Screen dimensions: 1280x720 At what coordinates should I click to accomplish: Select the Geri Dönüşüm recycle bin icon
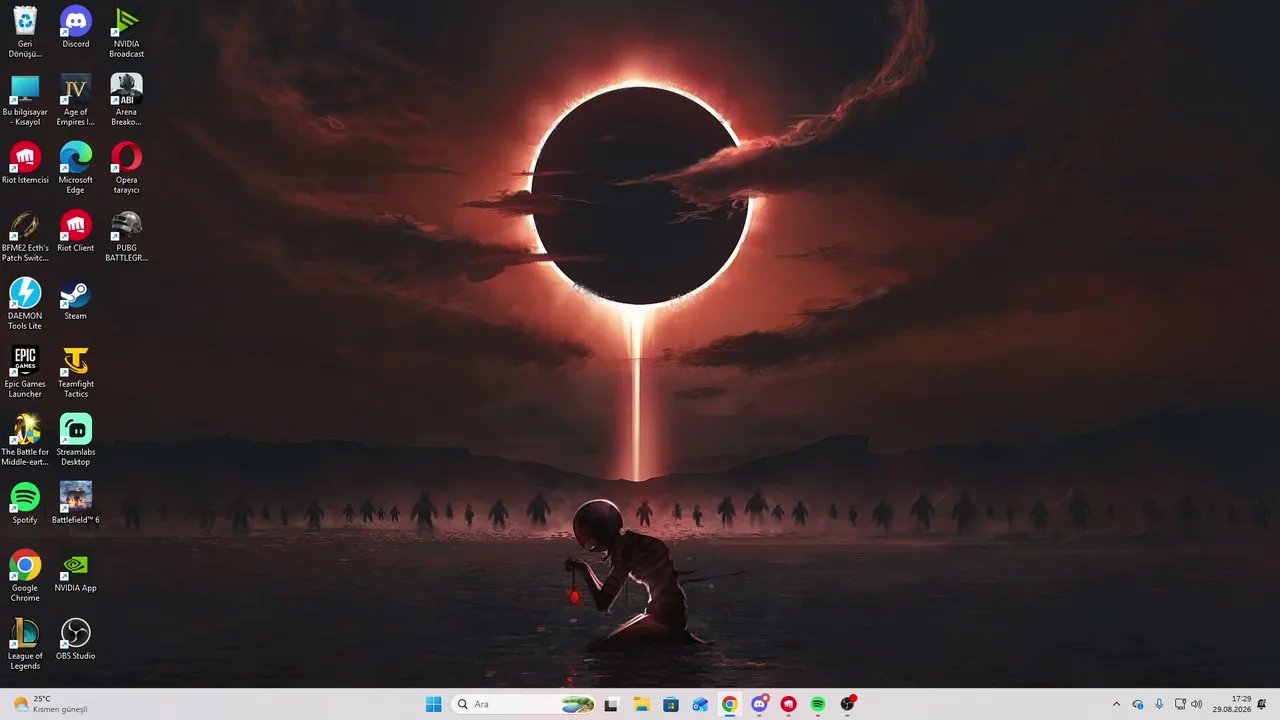(x=25, y=32)
